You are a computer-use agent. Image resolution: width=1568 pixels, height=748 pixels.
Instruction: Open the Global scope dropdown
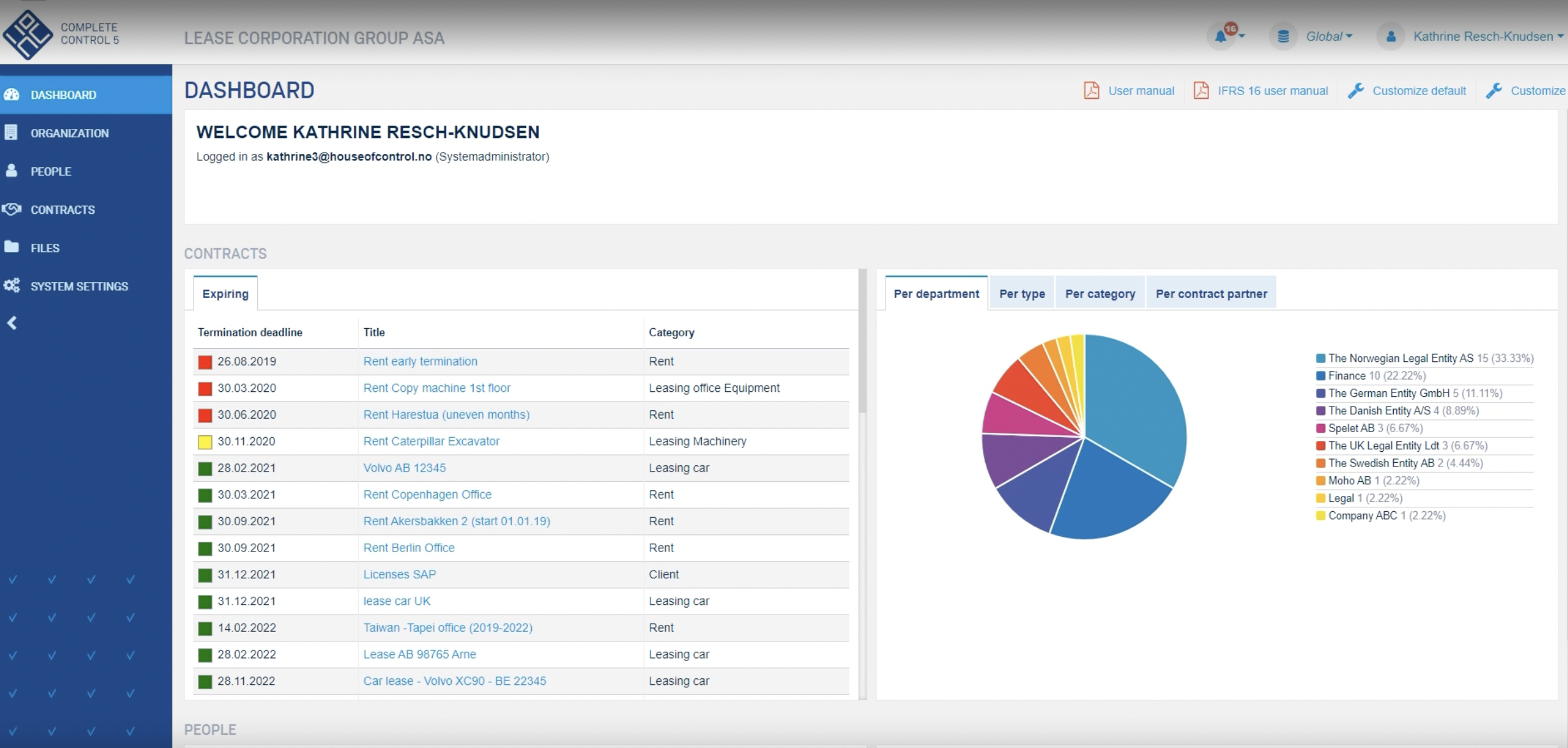1329,36
